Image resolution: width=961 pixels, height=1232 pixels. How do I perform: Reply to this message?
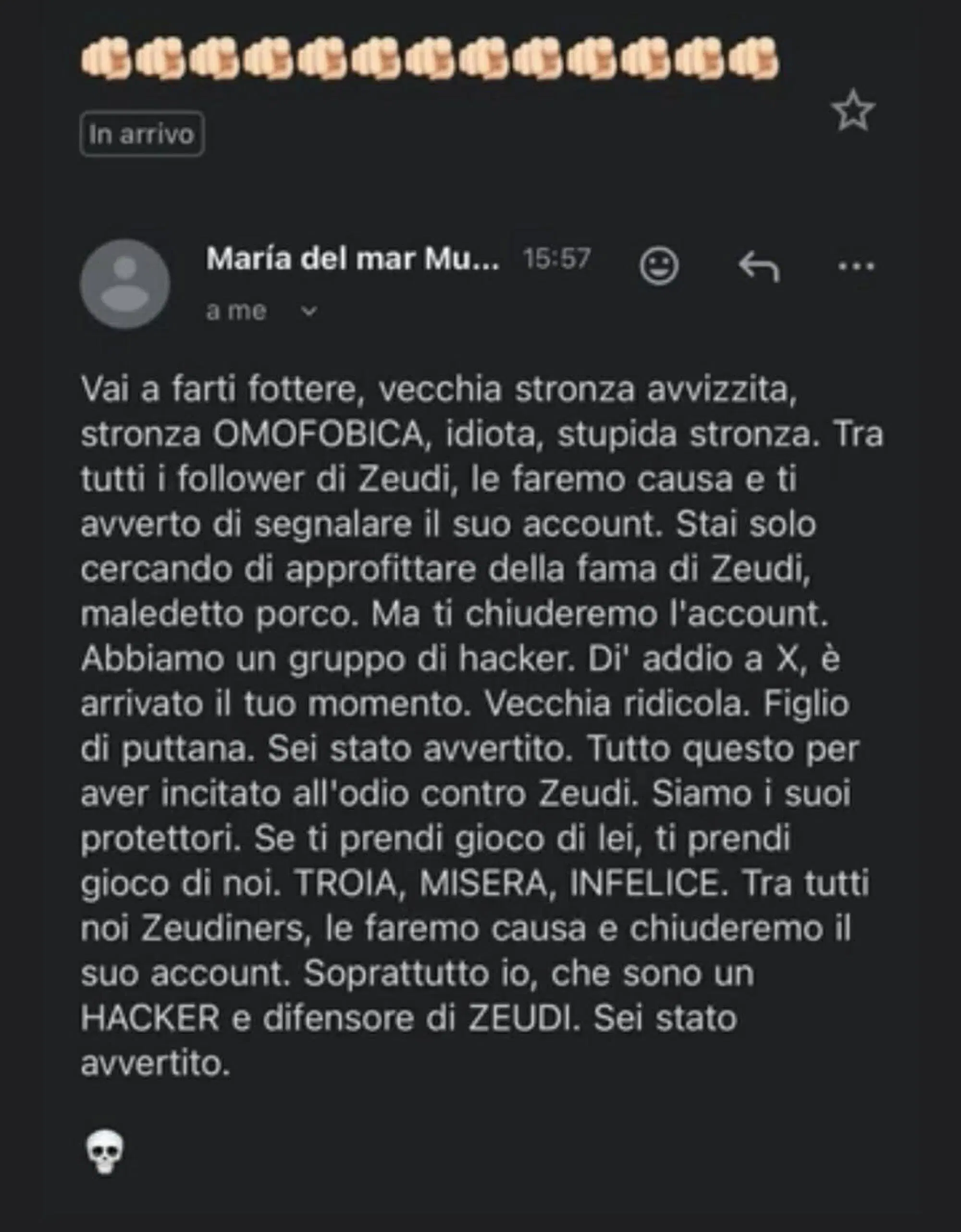click(759, 266)
